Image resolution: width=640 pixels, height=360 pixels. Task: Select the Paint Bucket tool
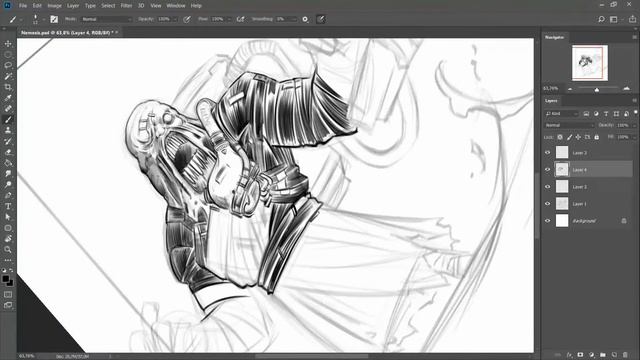coord(8,163)
